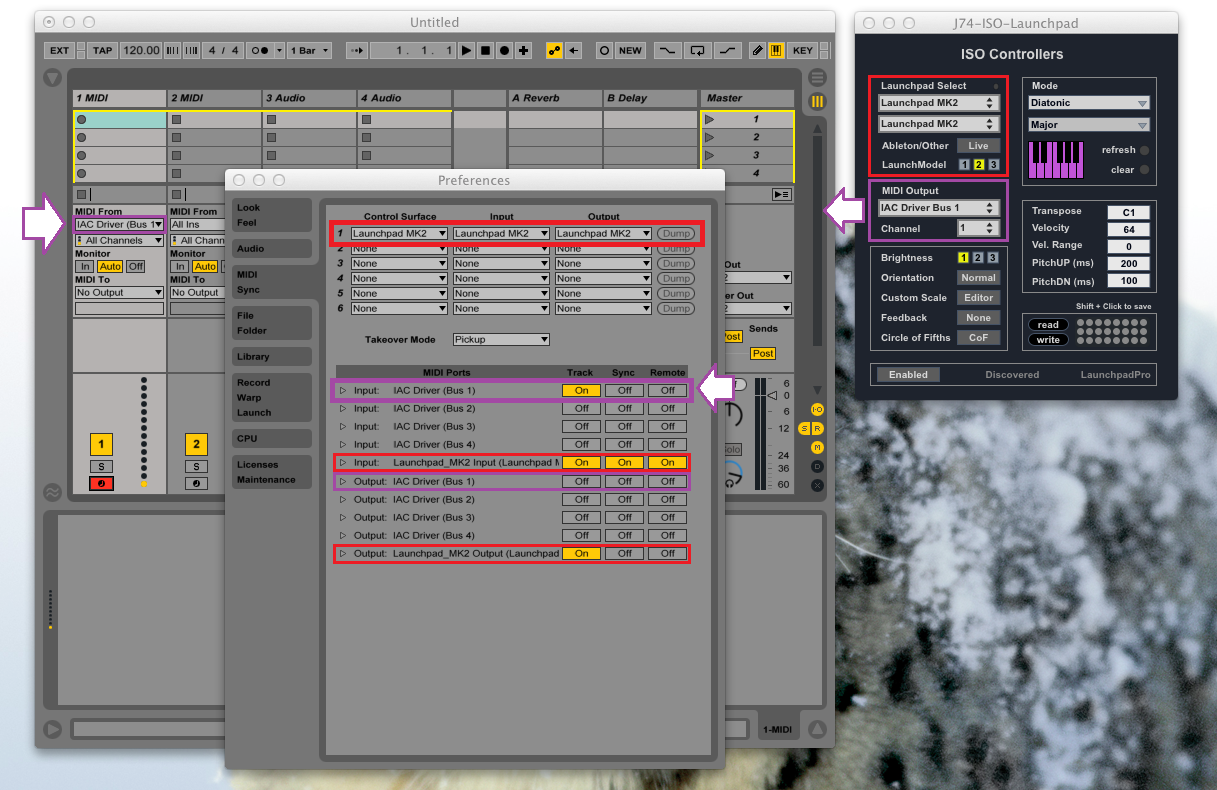Toggle the Sends section show/hide S button

coord(803,429)
